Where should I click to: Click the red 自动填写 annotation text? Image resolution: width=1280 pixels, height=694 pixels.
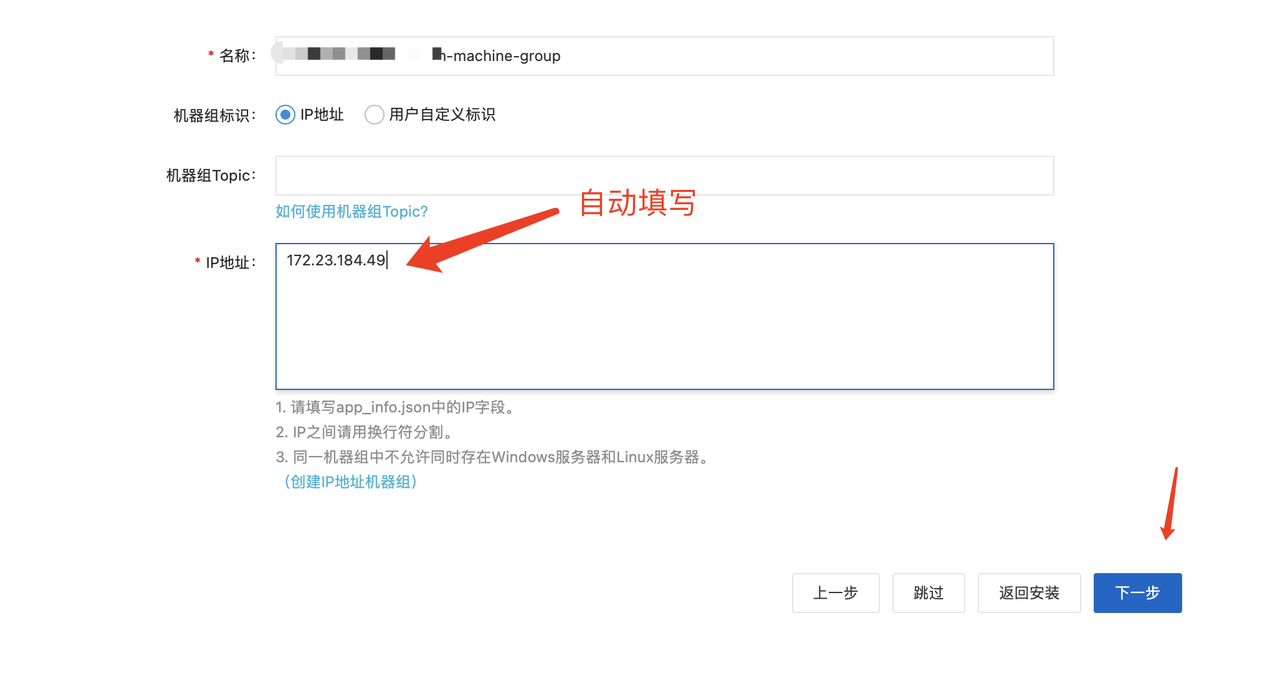[x=637, y=203]
